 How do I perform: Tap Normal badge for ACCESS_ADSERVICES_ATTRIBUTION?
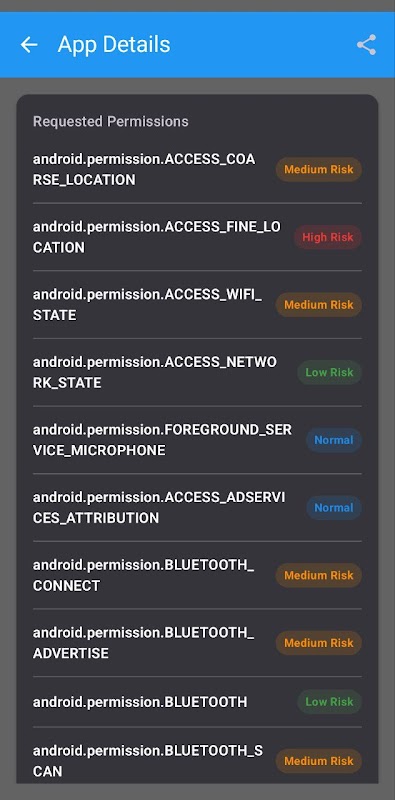(x=334, y=508)
